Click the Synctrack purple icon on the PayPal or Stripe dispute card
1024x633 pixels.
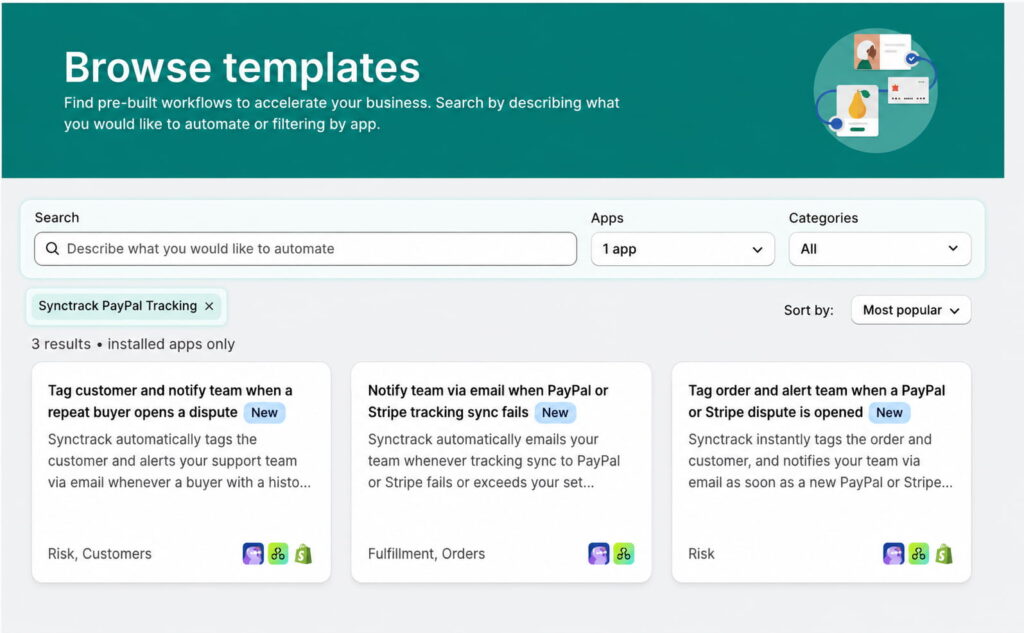(894, 554)
